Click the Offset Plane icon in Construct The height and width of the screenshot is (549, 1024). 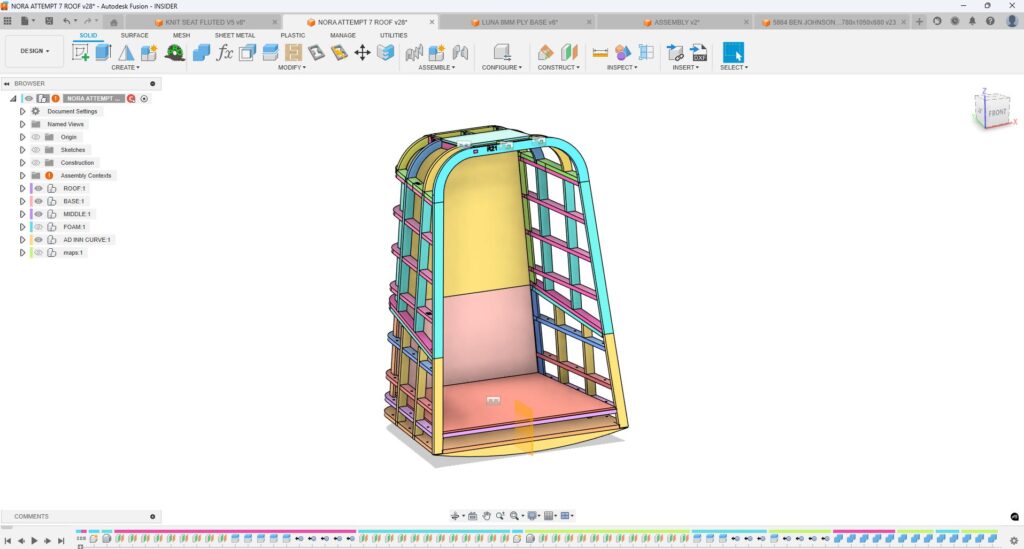pos(546,52)
